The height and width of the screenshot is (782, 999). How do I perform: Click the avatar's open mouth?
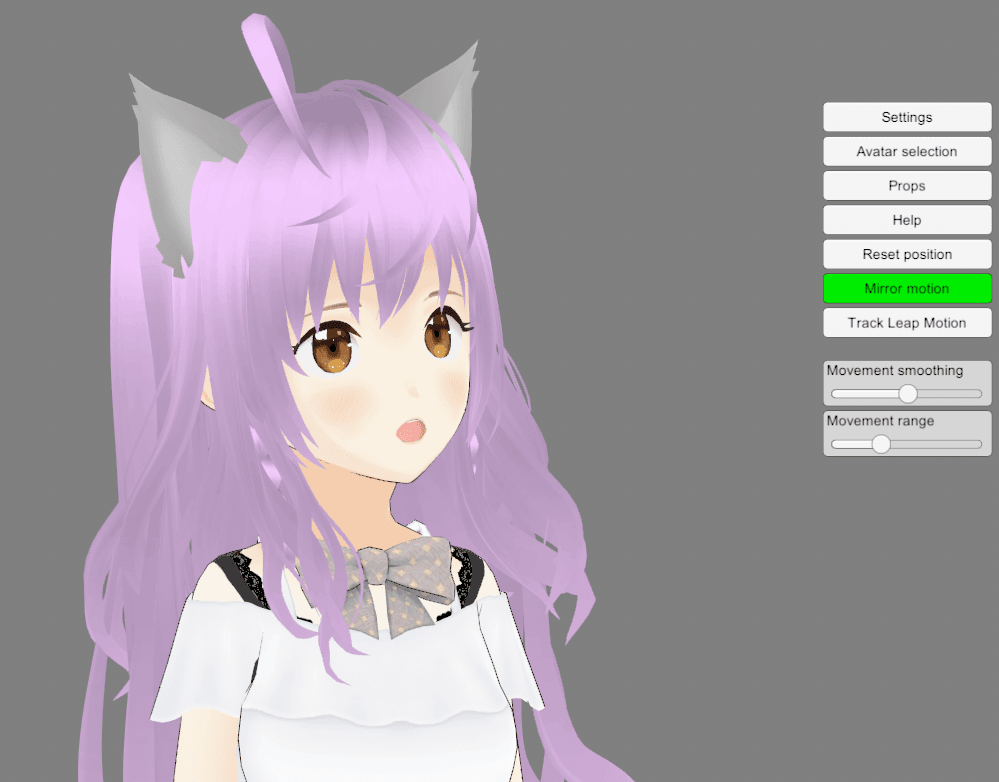411,430
